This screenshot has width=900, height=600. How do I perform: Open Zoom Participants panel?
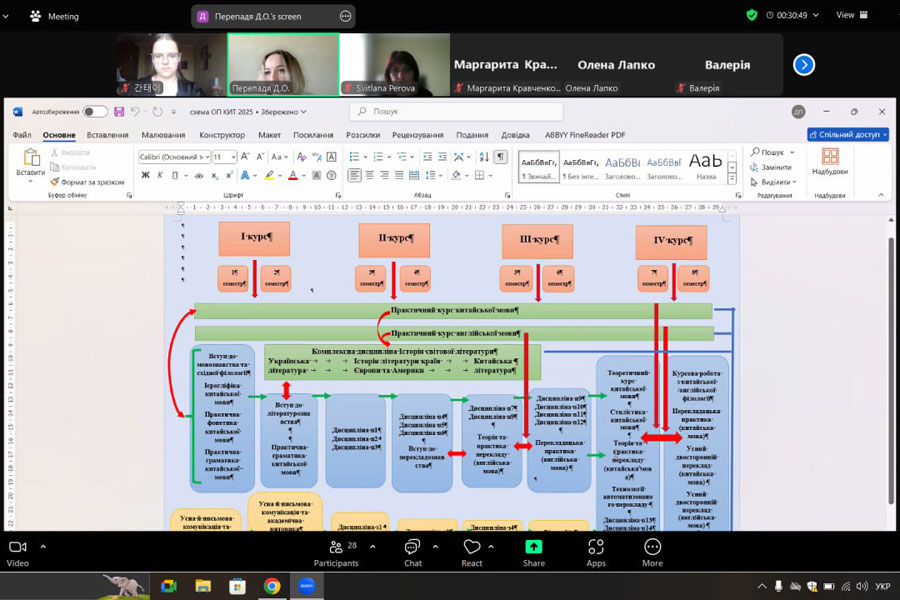pos(336,553)
